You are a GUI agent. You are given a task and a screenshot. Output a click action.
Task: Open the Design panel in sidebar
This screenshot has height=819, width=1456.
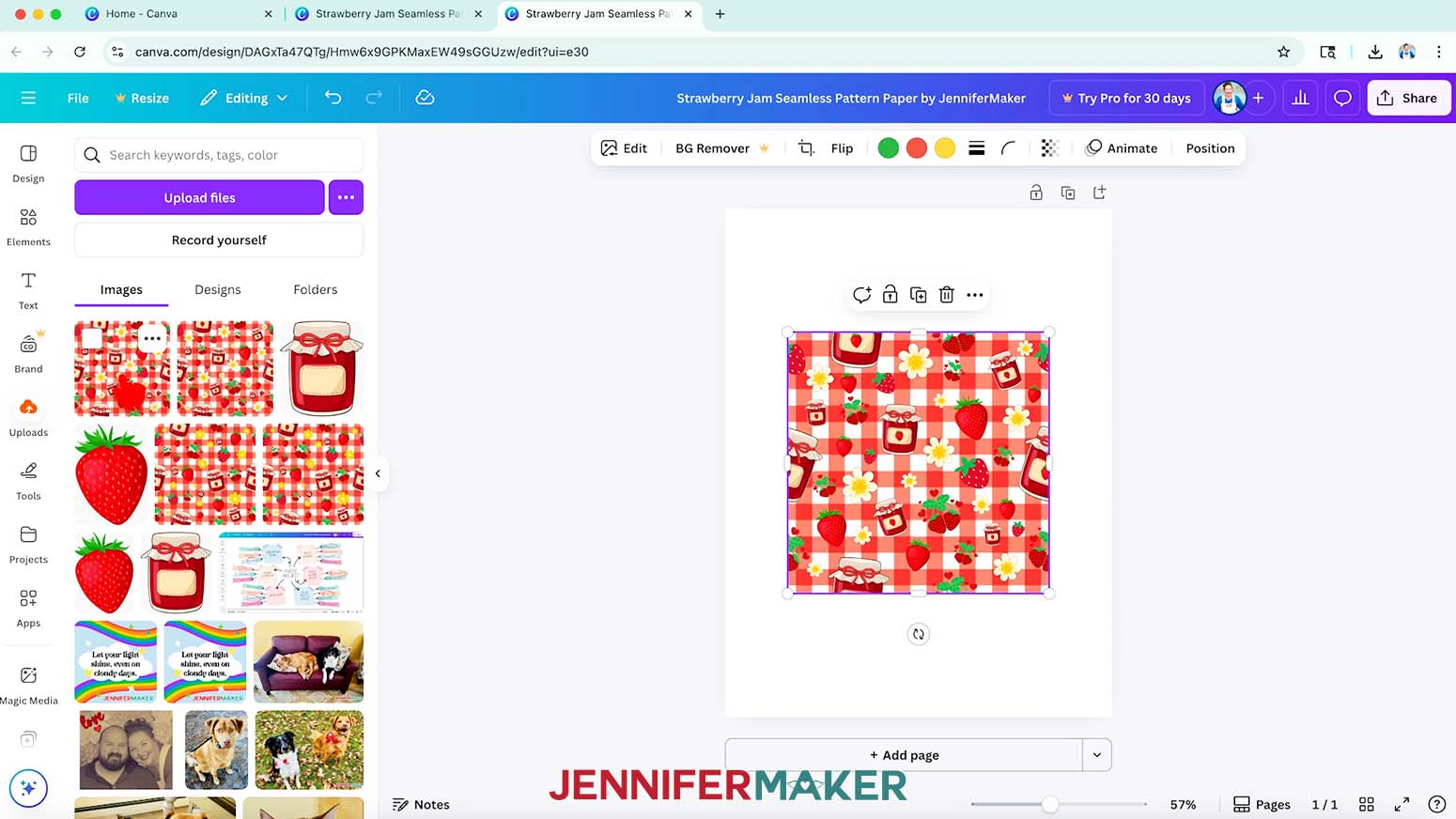28,163
